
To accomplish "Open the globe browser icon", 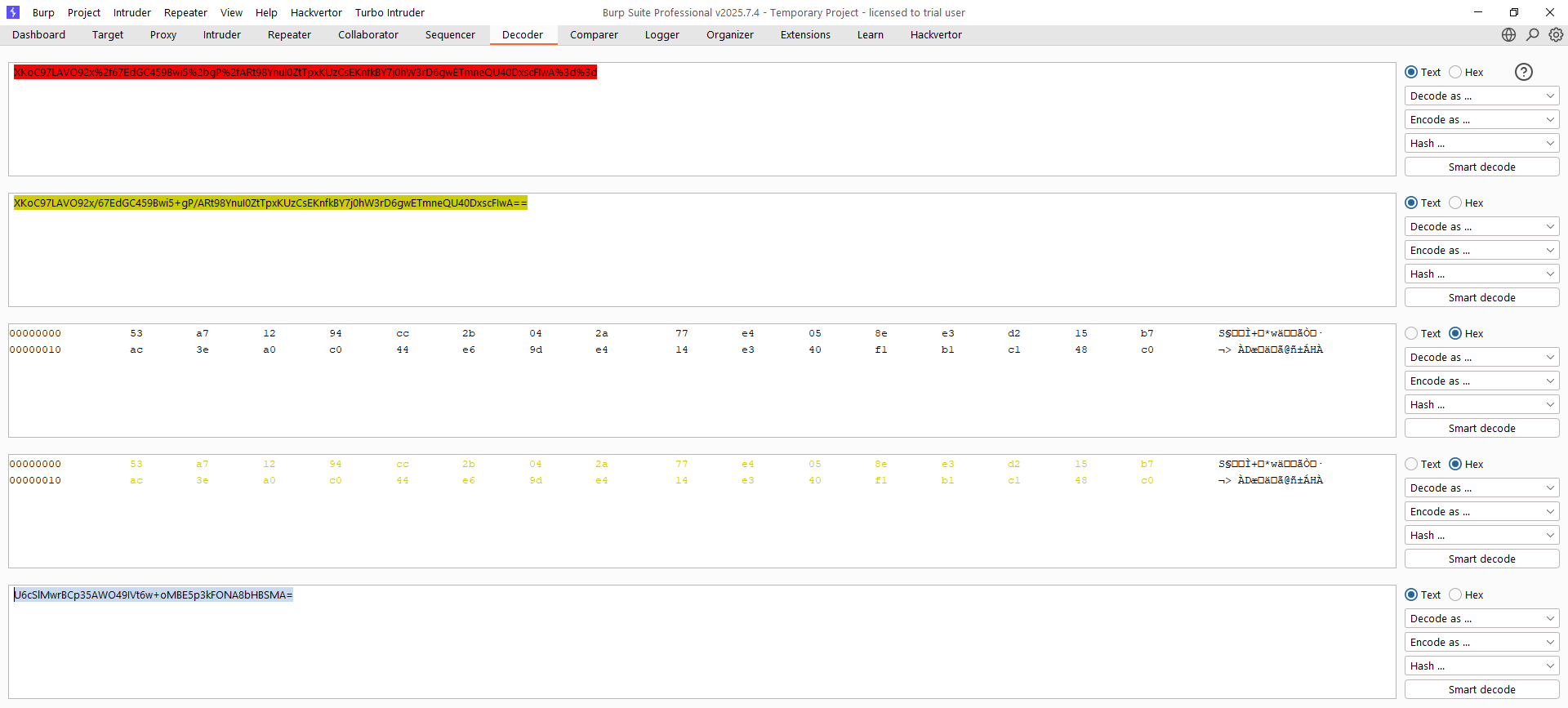I will point(1508,34).
